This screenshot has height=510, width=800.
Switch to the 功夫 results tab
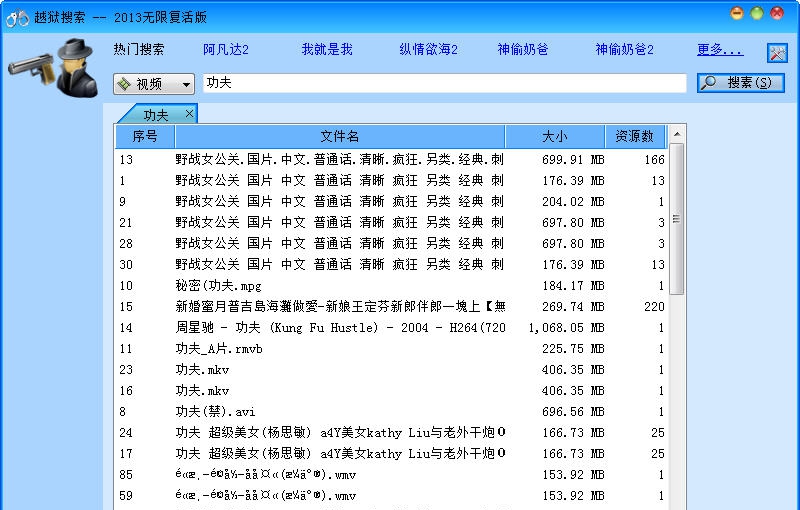pos(156,115)
